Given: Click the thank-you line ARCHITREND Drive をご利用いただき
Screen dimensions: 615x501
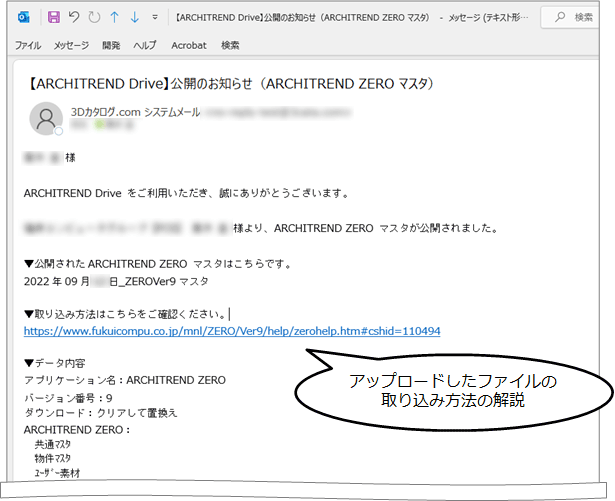Looking at the screenshot, I should [186, 193].
